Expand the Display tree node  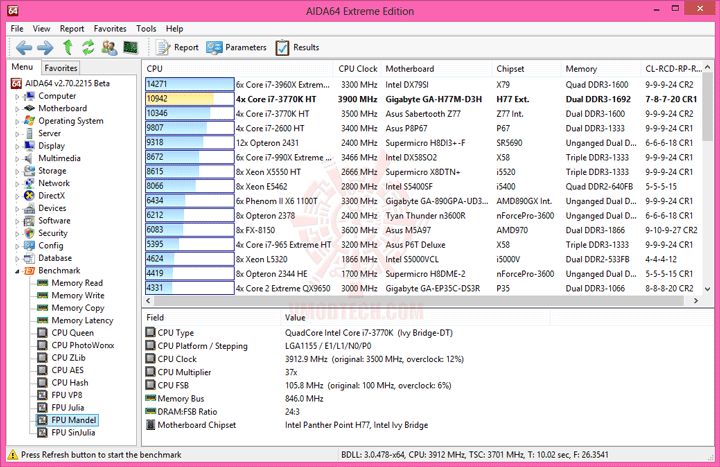click(17, 146)
